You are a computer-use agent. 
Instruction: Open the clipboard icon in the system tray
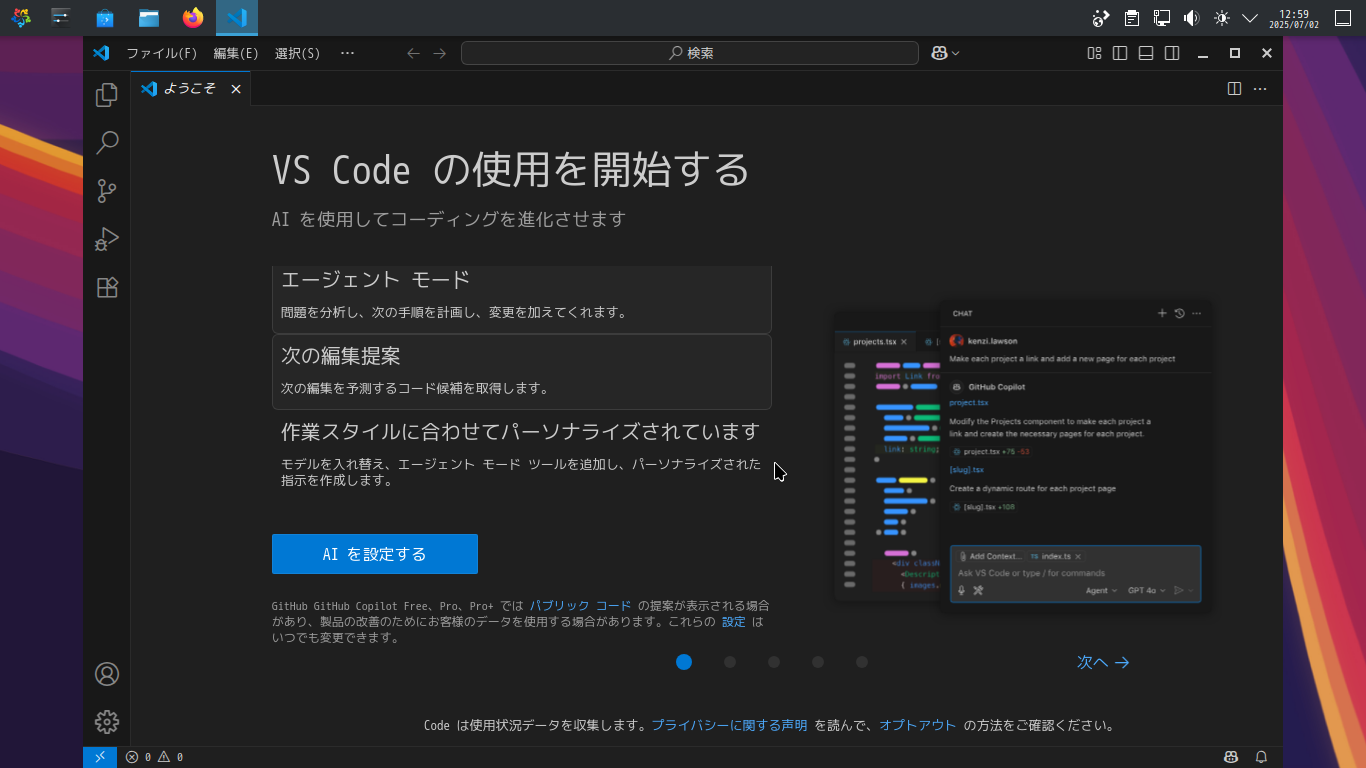[x=1131, y=18]
